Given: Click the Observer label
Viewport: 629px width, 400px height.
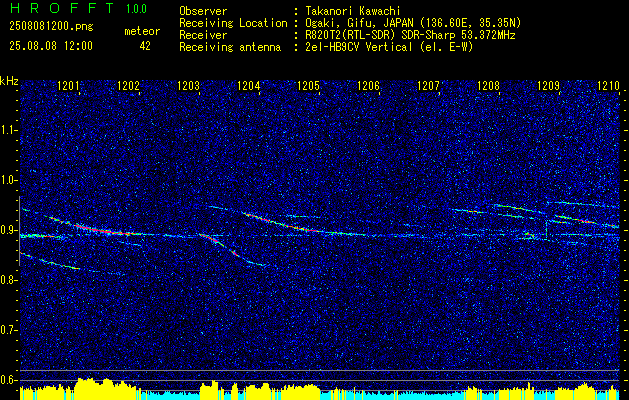Looking at the screenshot, I should 203,11.
